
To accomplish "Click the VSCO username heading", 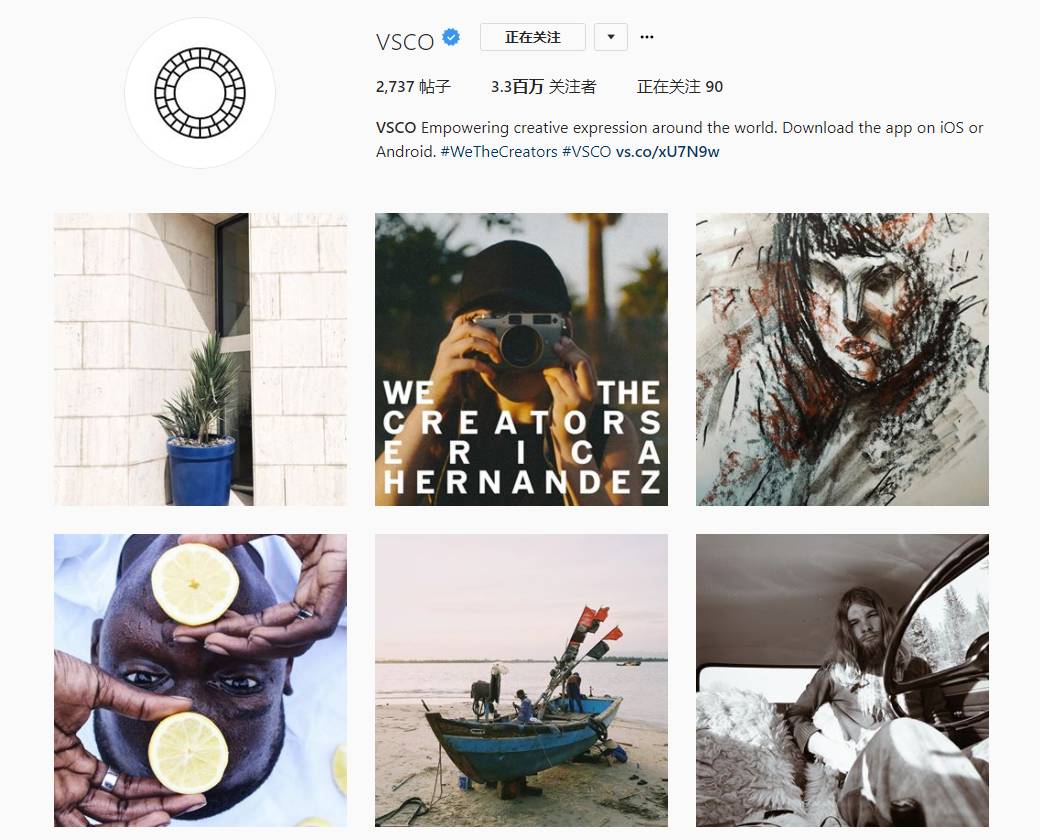I will point(405,42).
